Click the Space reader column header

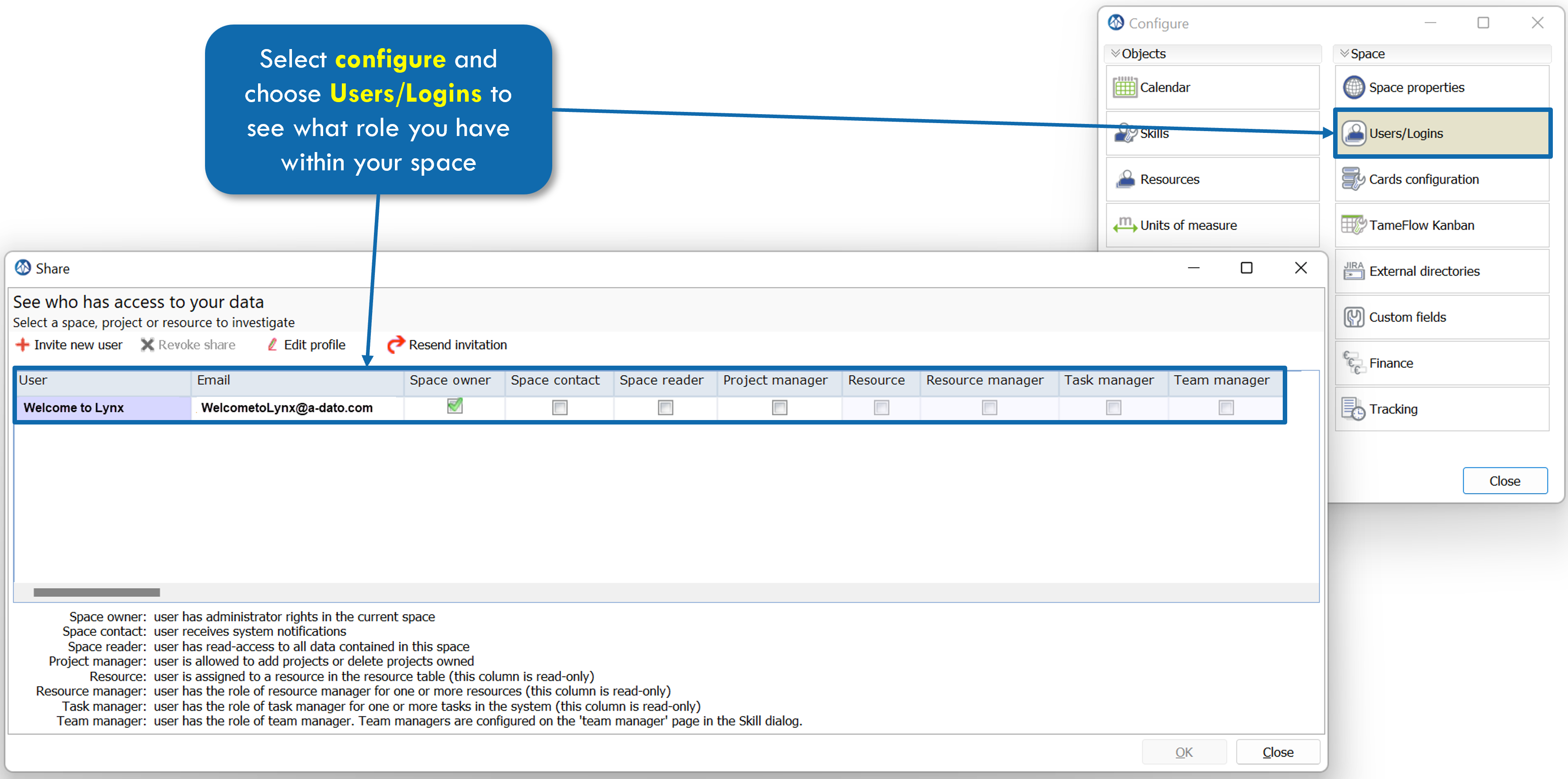[x=665, y=381]
